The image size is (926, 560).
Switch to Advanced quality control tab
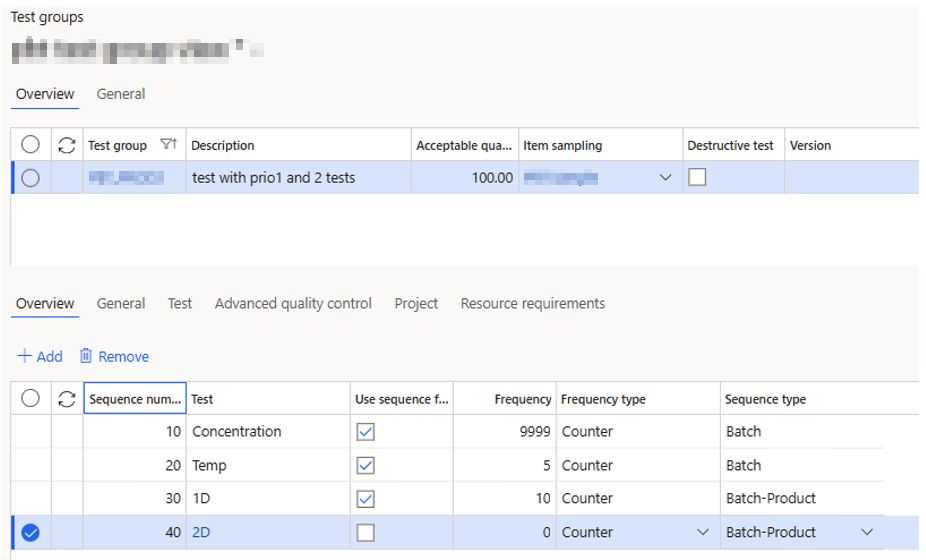(x=293, y=303)
